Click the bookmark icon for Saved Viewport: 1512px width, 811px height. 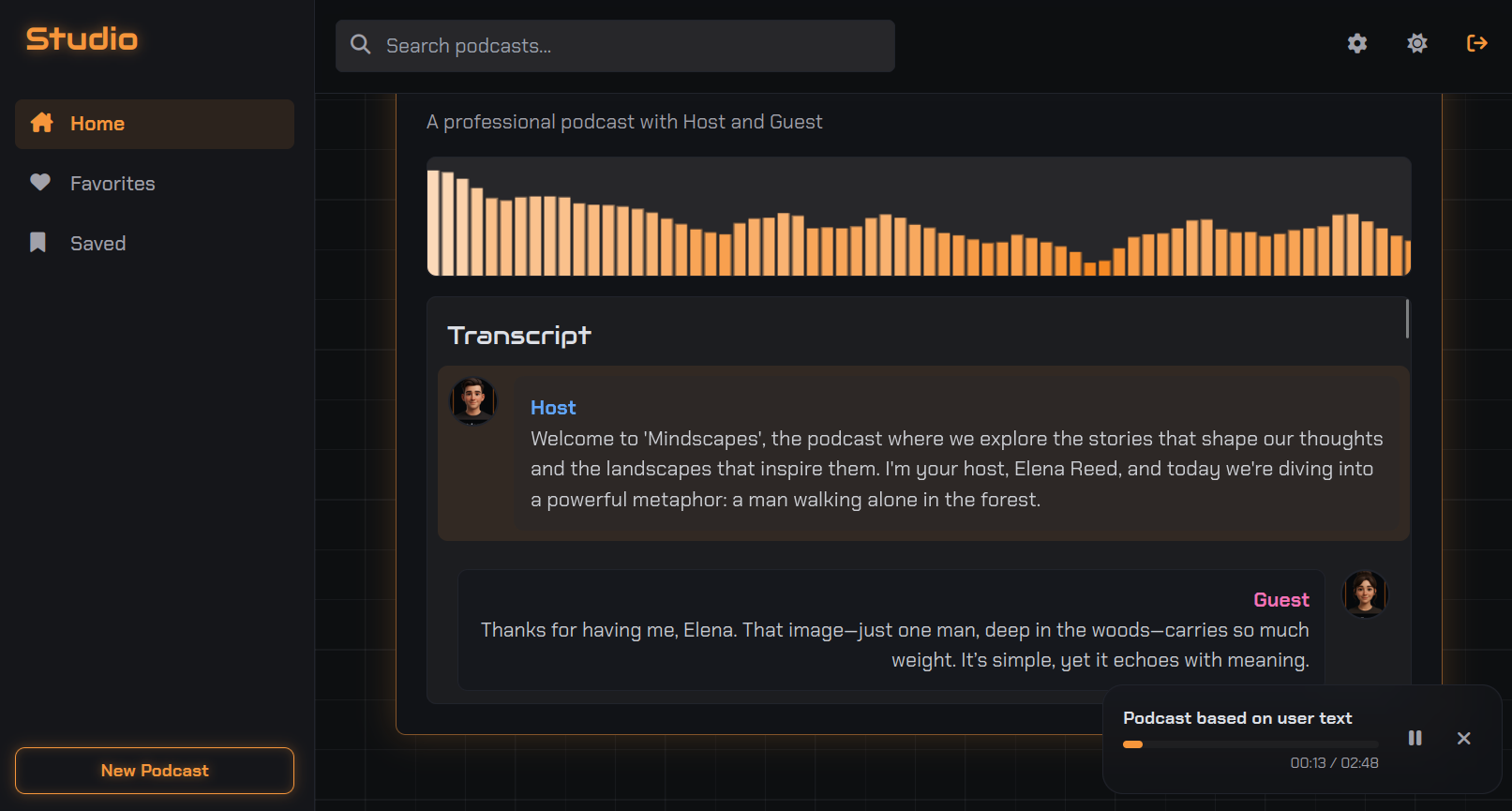(x=38, y=243)
